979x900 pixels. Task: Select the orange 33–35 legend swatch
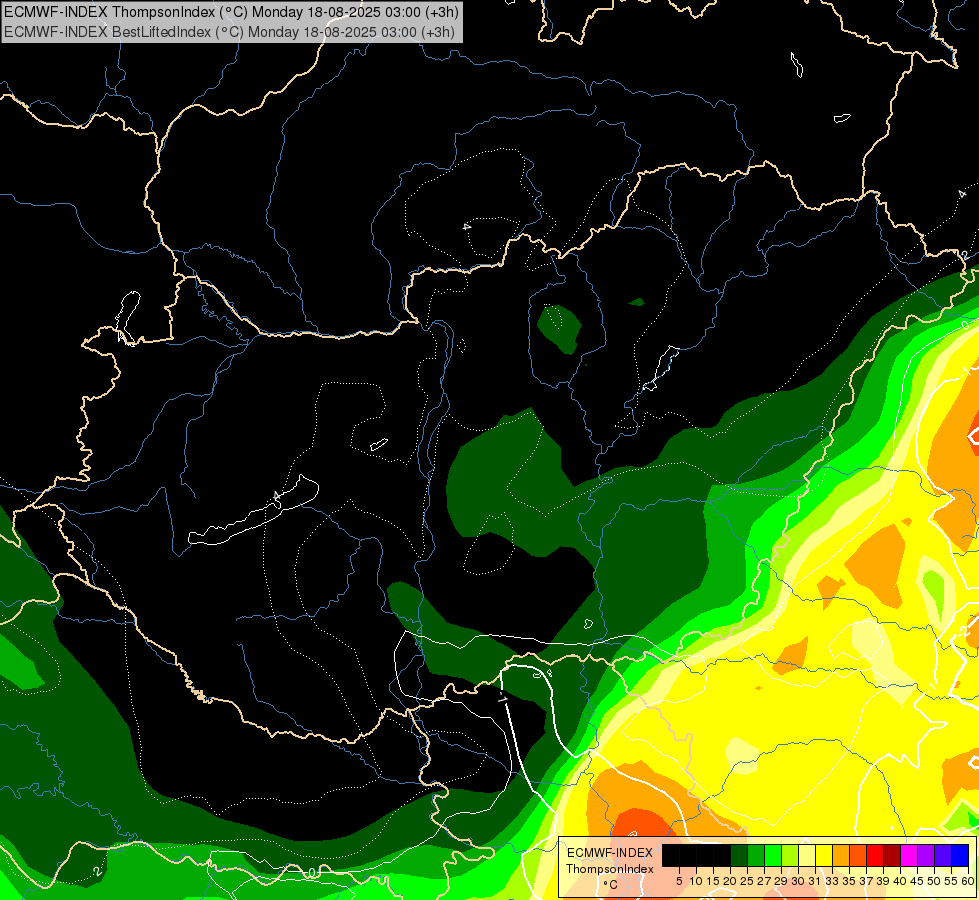841,855
